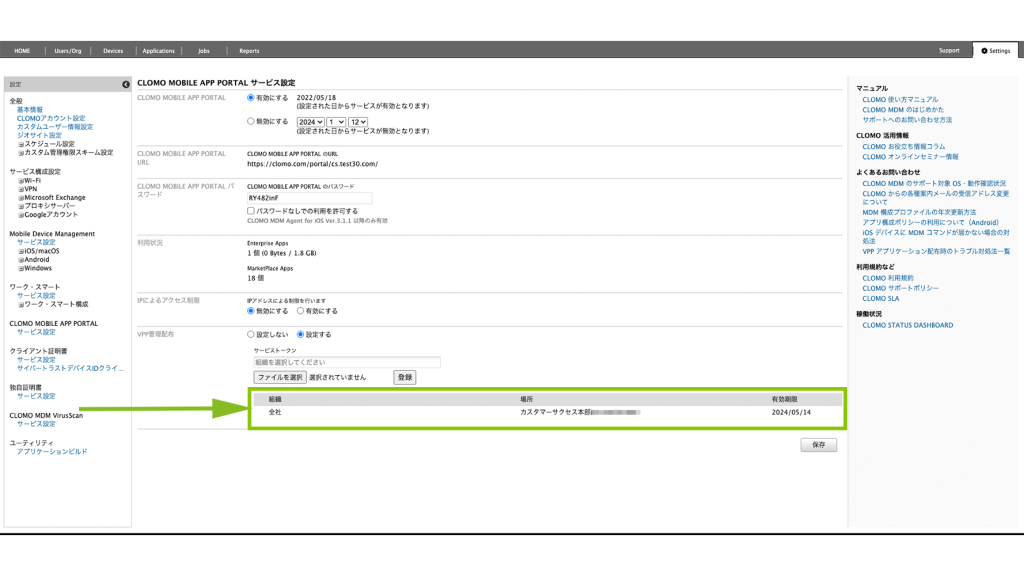Collapse the 設定 sidebar with the arrow icon

click(125, 84)
